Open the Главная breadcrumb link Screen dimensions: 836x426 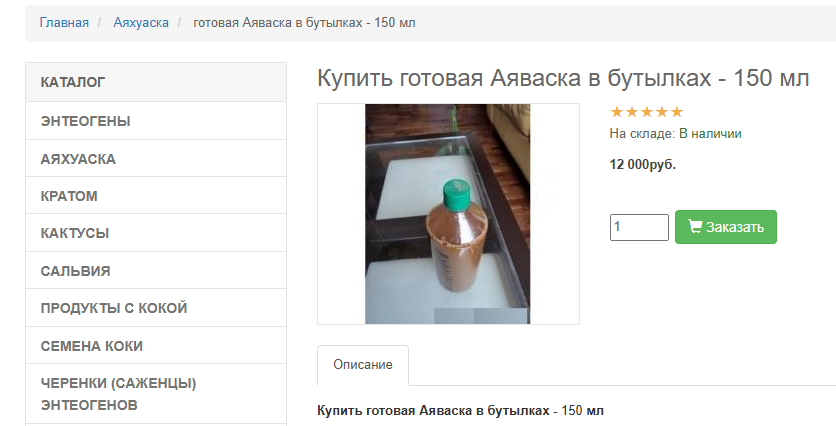pos(64,23)
